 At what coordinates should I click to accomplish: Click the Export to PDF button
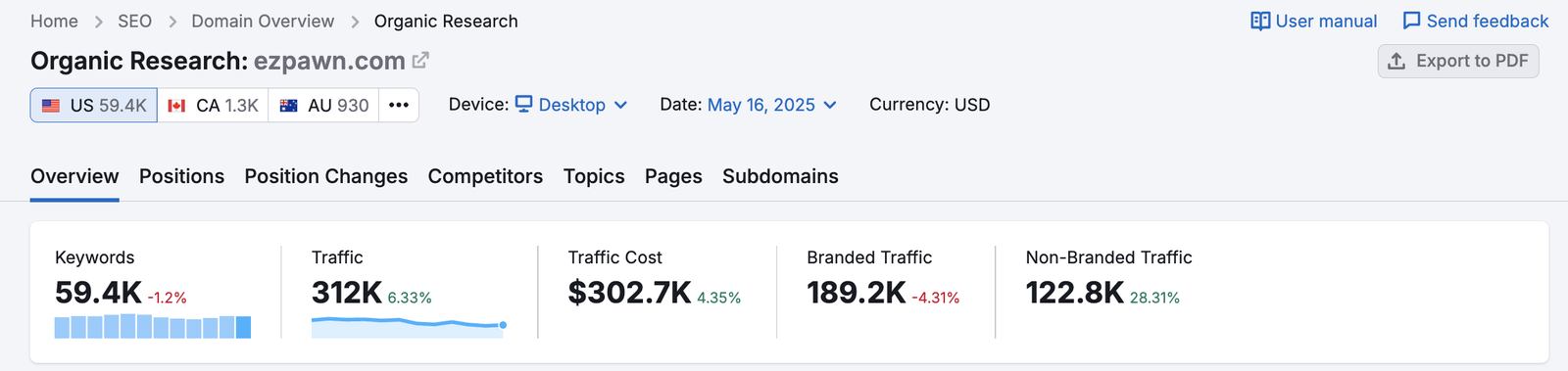(x=1458, y=61)
